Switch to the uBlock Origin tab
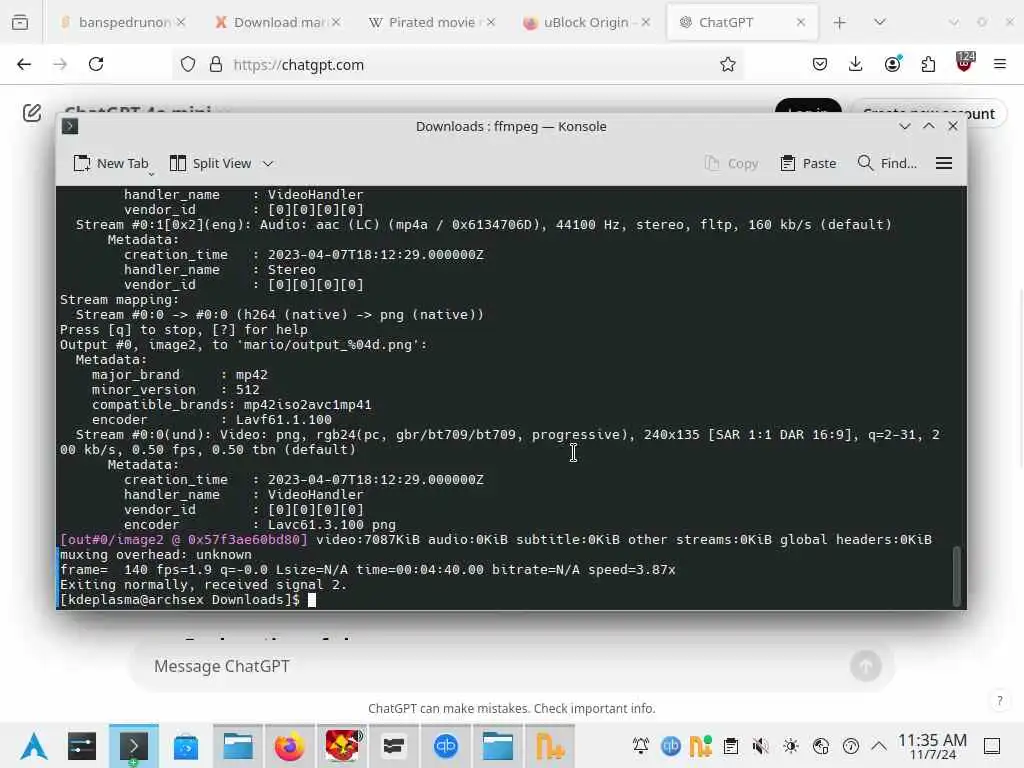1024x768 pixels. pos(586,22)
